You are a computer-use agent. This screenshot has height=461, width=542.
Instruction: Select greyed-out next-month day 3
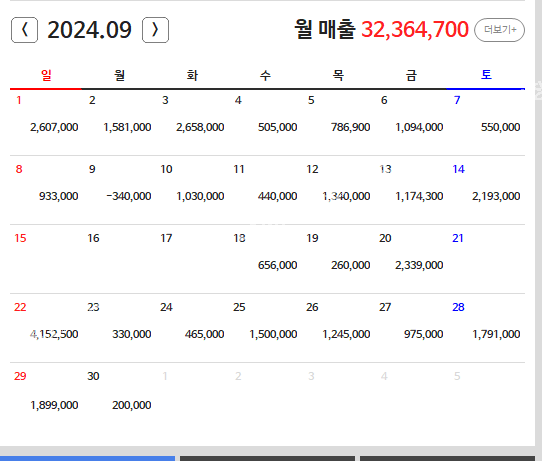click(x=338, y=397)
